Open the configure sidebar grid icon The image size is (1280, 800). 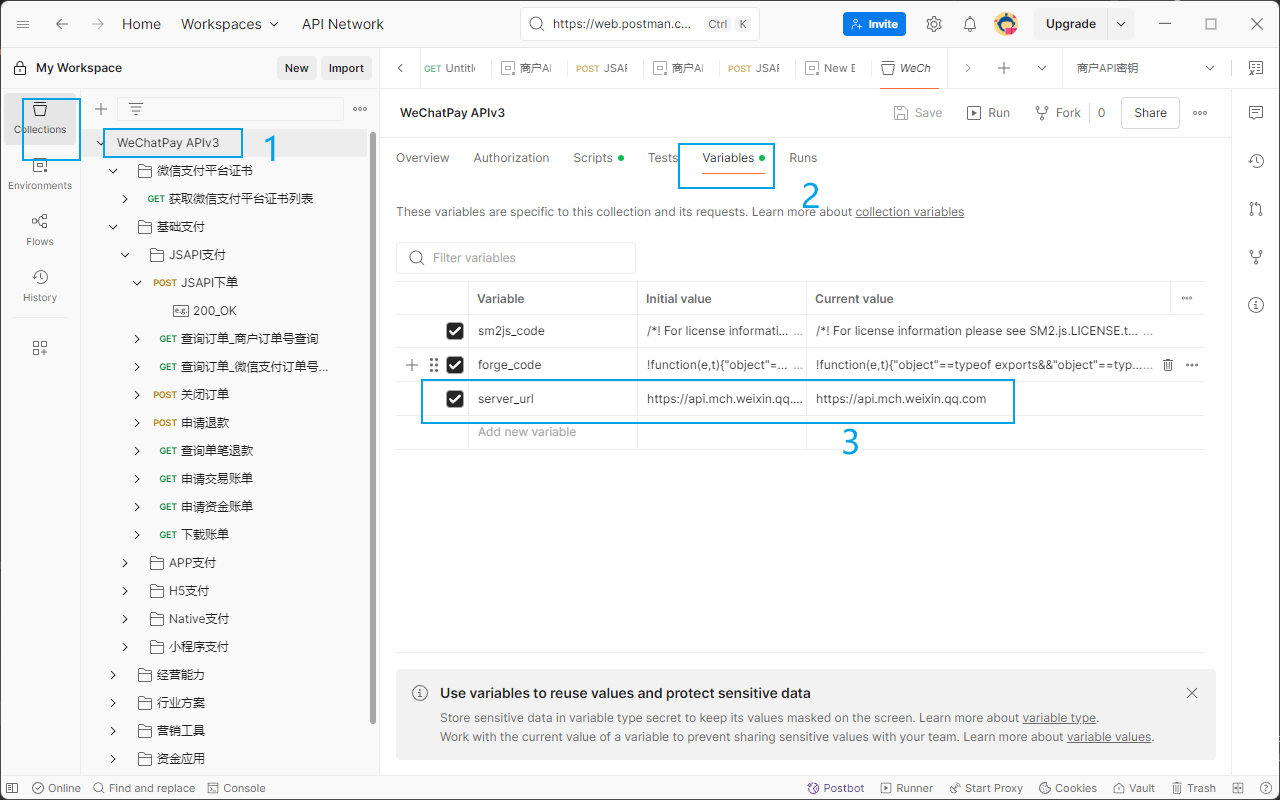40,348
